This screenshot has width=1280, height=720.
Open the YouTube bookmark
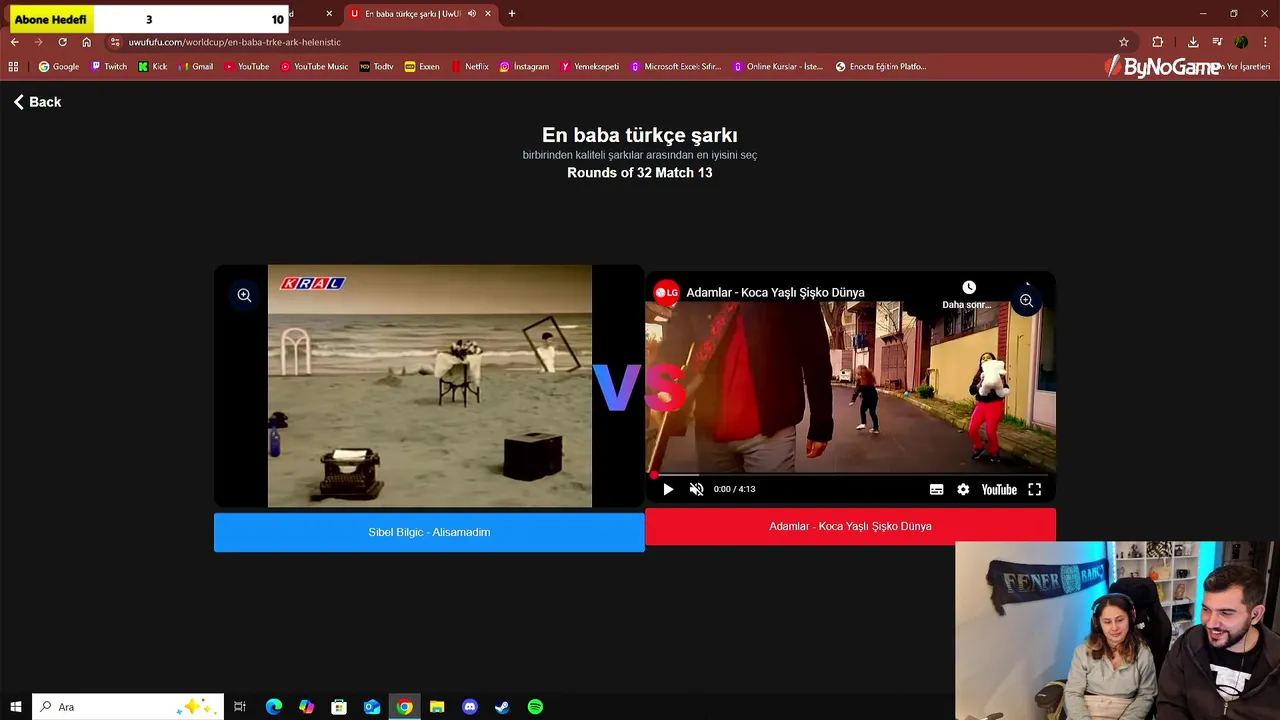pyautogui.click(x=247, y=67)
